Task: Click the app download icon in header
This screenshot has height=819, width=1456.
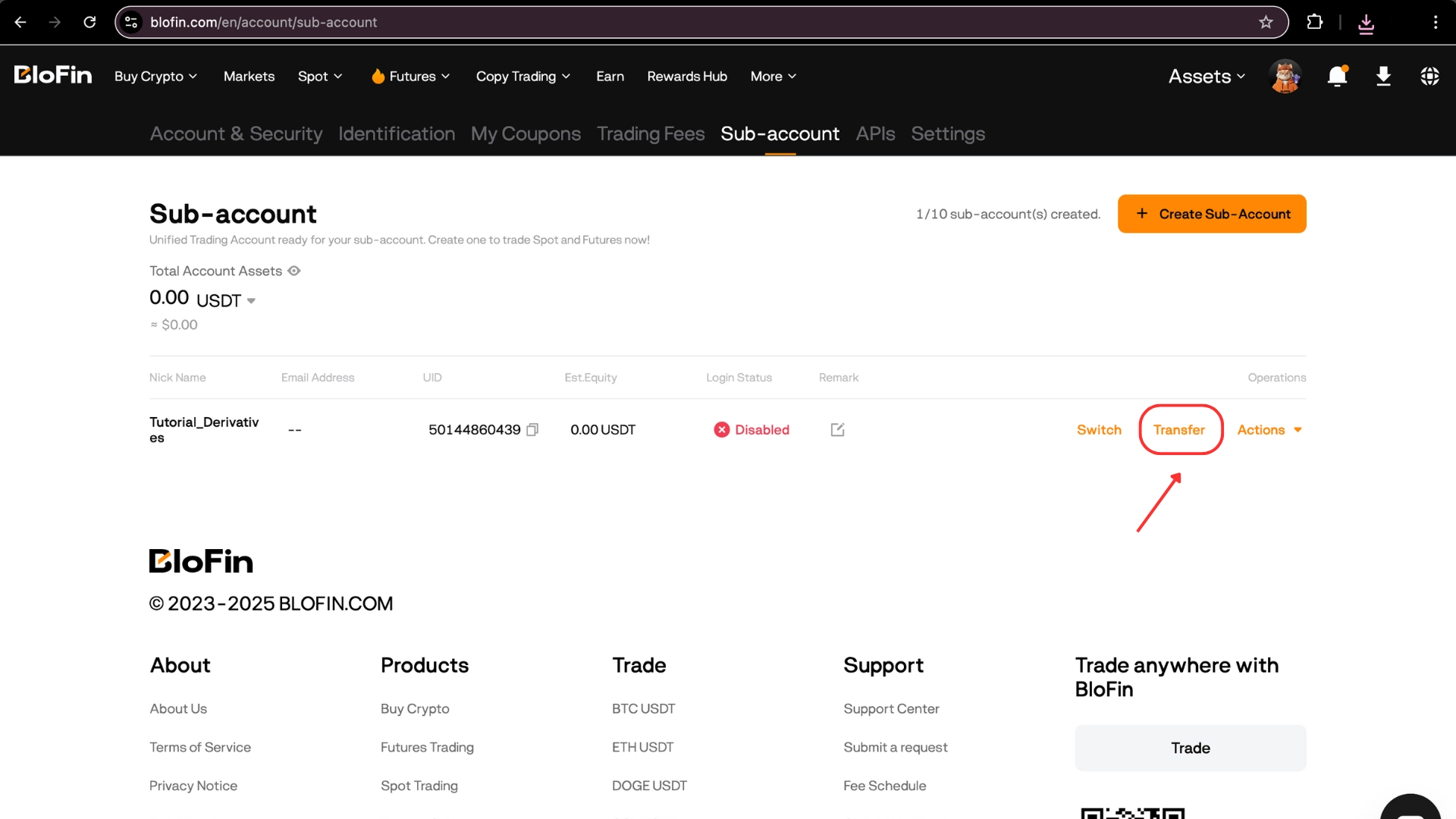Action: [1383, 76]
